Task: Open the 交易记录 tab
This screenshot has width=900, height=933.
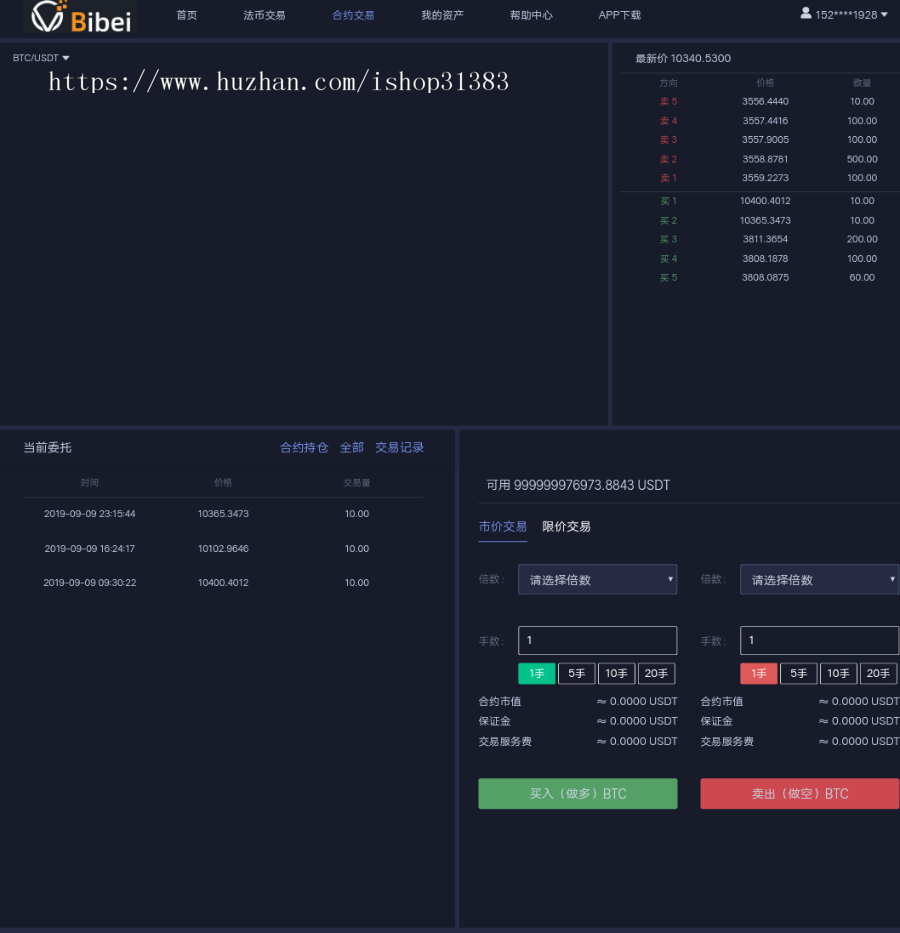Action: (x=399, y=448)
